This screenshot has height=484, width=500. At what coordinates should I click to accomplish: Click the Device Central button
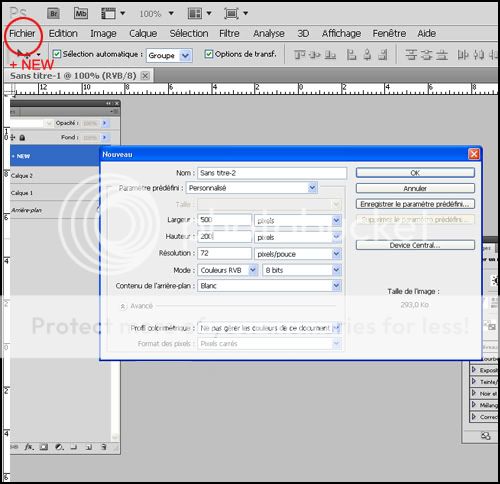point(415,245)
